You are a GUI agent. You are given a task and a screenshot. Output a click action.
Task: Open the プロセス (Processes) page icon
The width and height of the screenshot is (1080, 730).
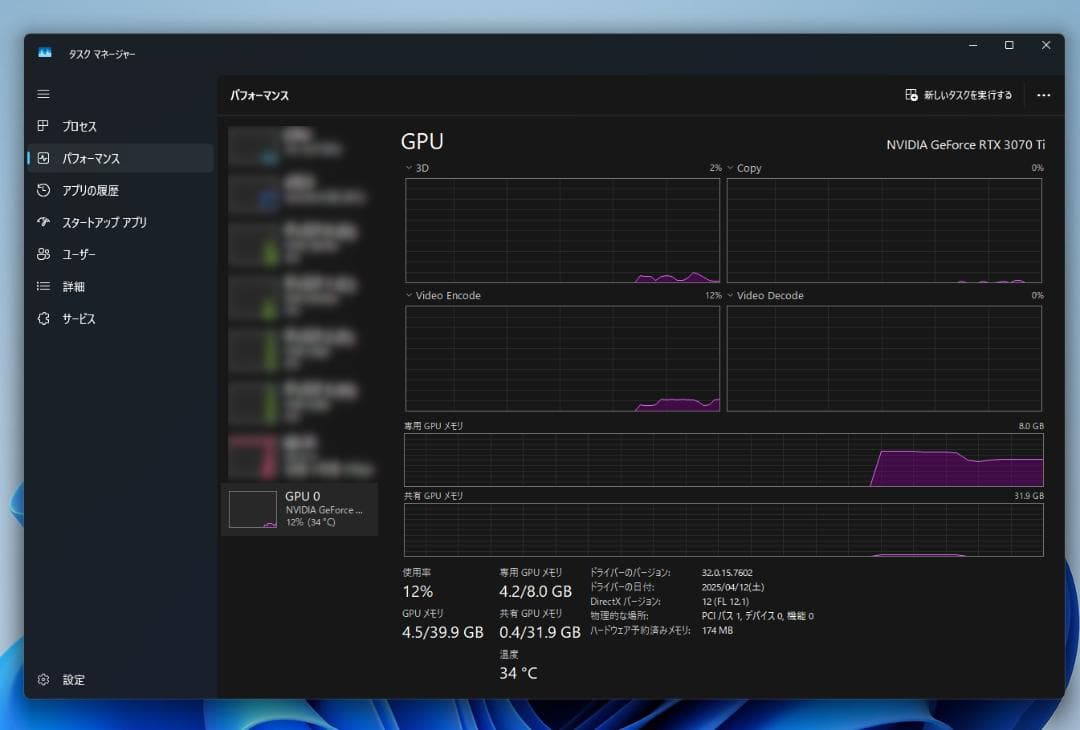tap(42, 126)
